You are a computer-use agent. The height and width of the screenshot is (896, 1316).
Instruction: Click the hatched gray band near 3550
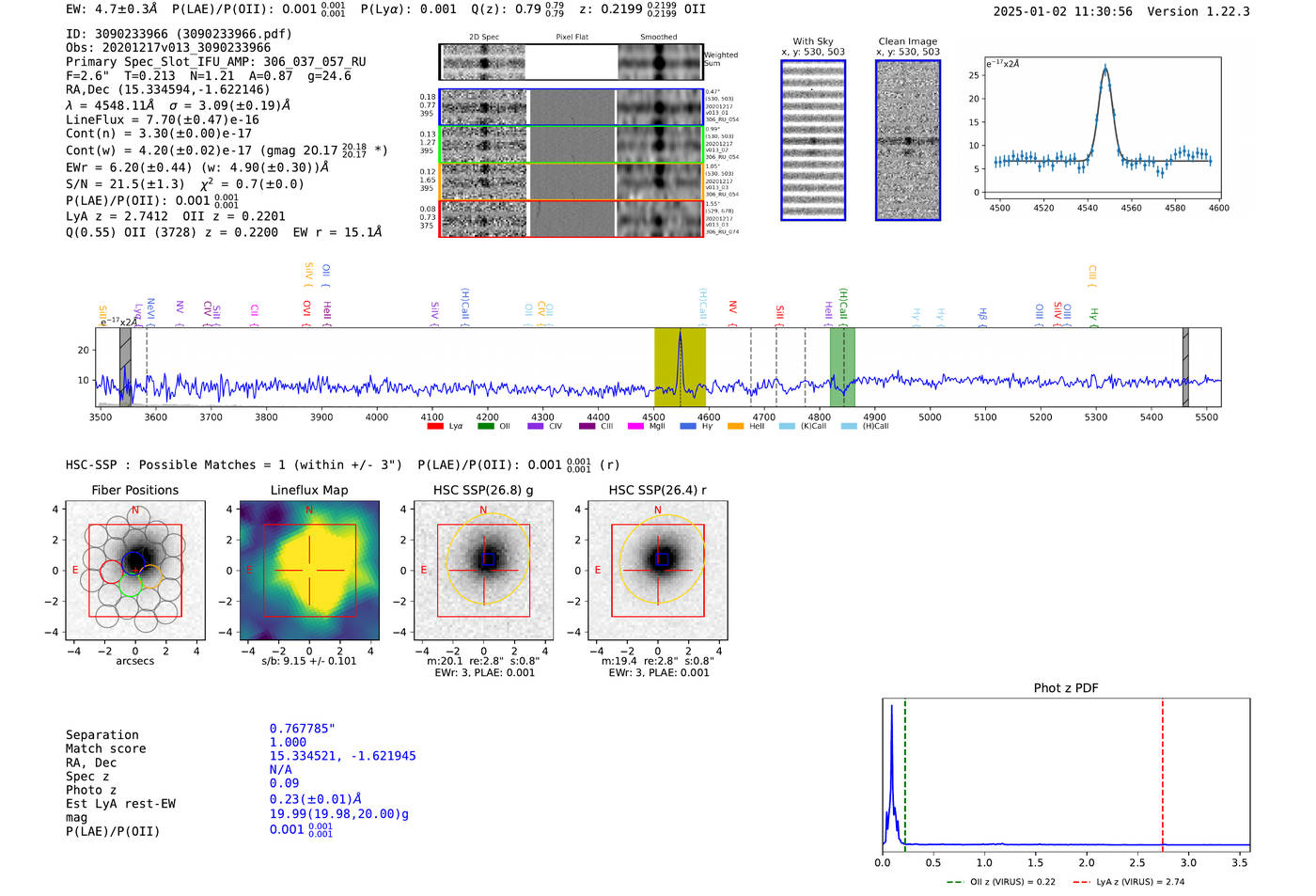coord(125,368)
